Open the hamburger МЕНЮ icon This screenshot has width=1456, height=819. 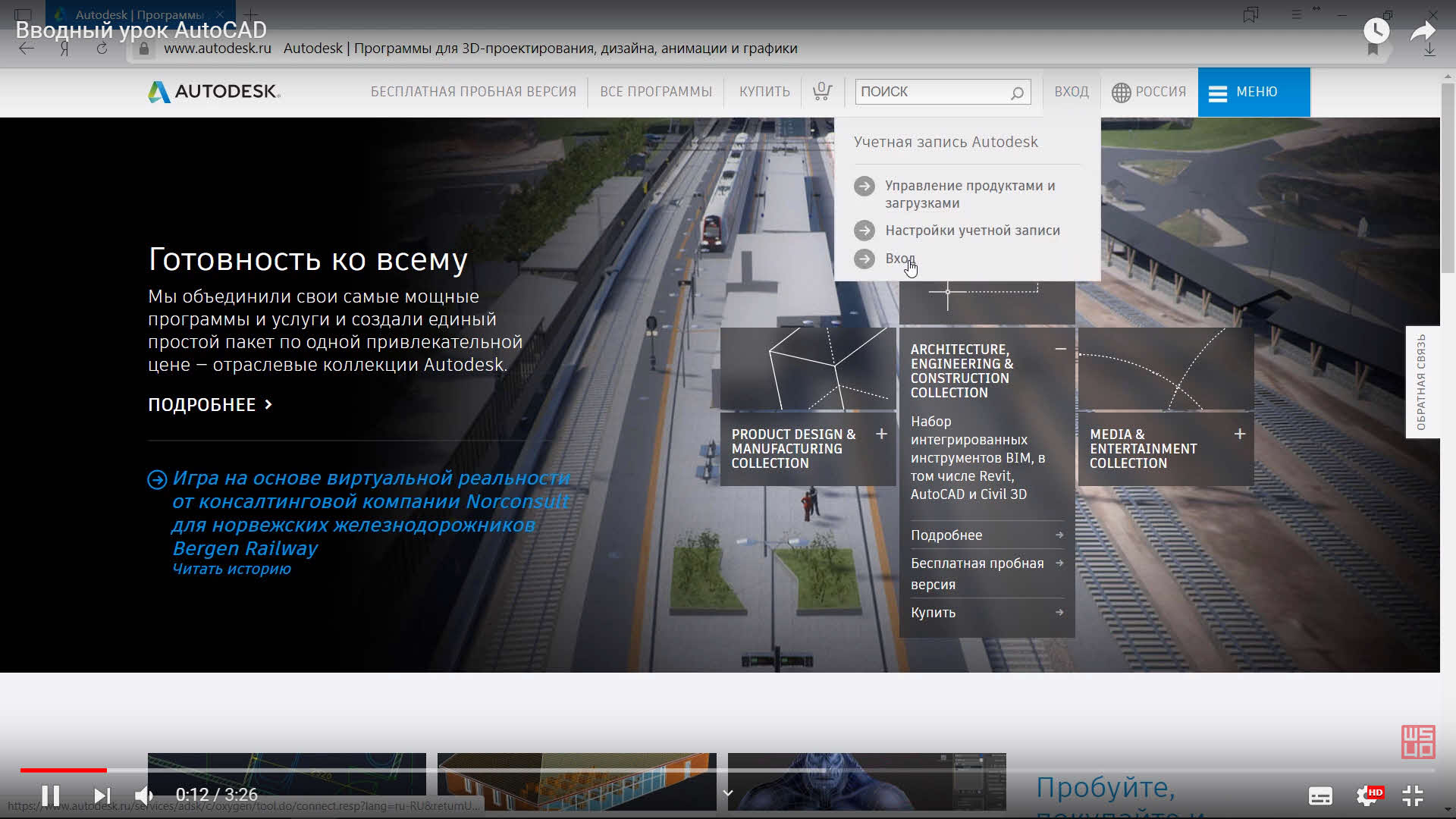coord(1218,93)
